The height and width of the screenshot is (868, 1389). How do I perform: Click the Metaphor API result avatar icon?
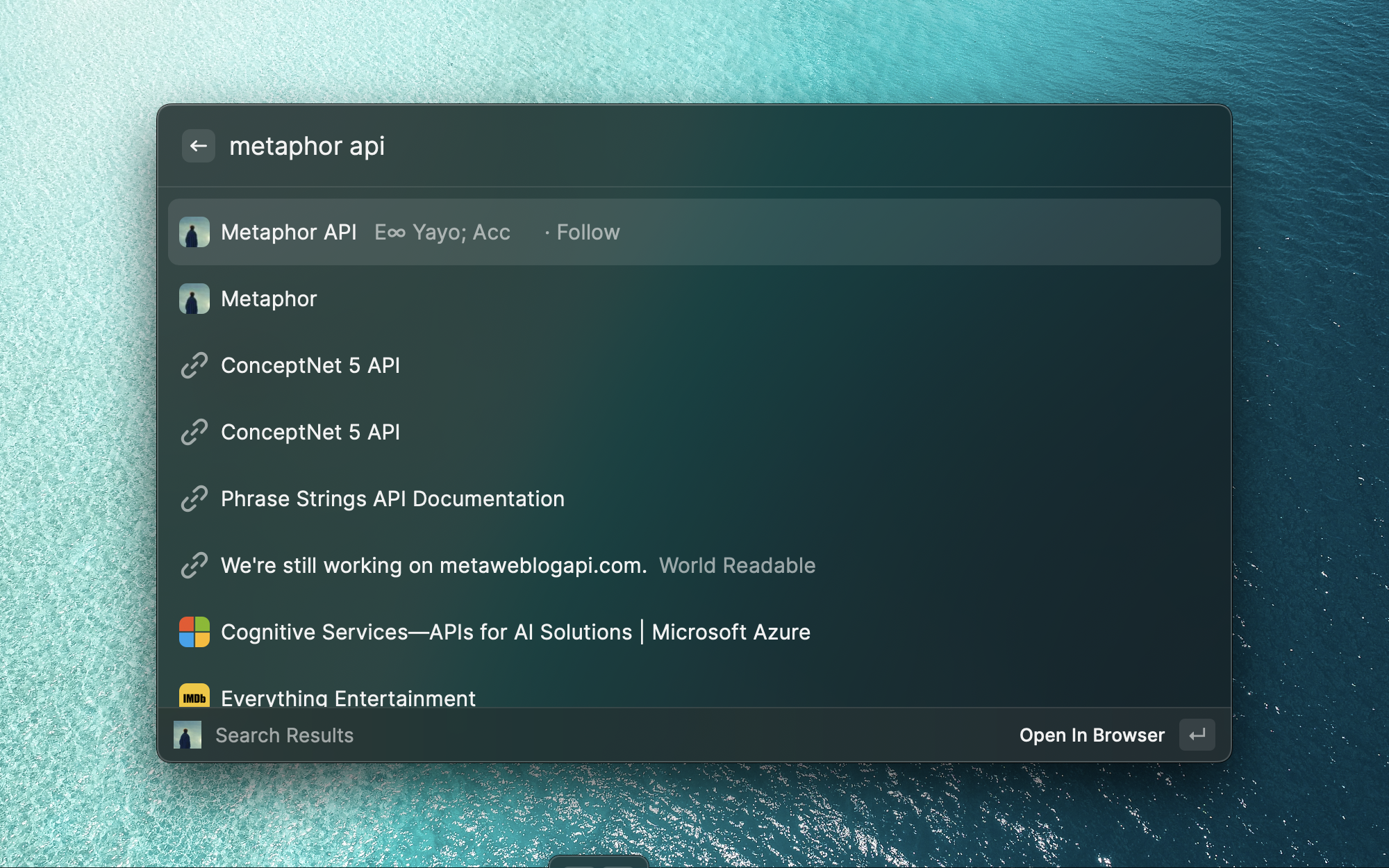(x=194, y=232)
